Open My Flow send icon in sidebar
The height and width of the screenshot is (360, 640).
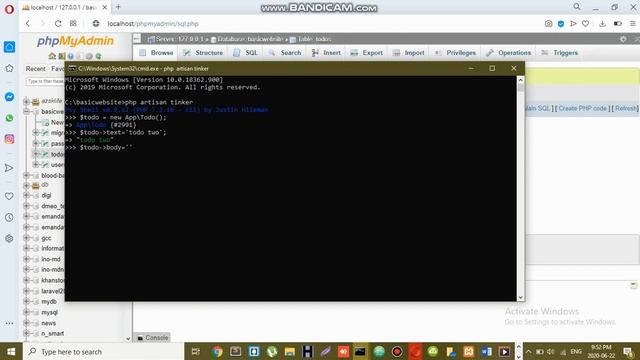9,168
